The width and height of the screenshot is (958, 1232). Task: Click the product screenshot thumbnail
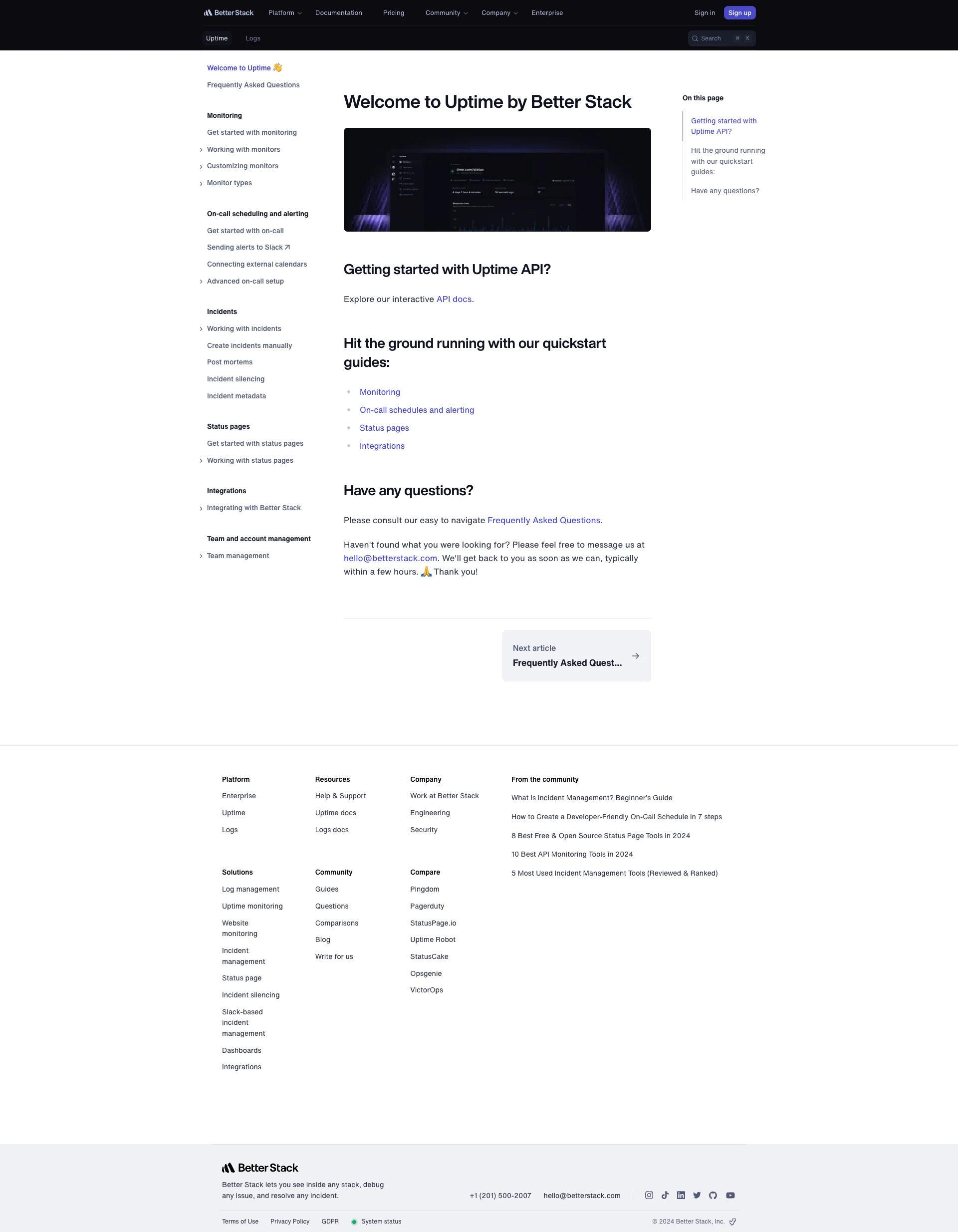coord(497,179)
